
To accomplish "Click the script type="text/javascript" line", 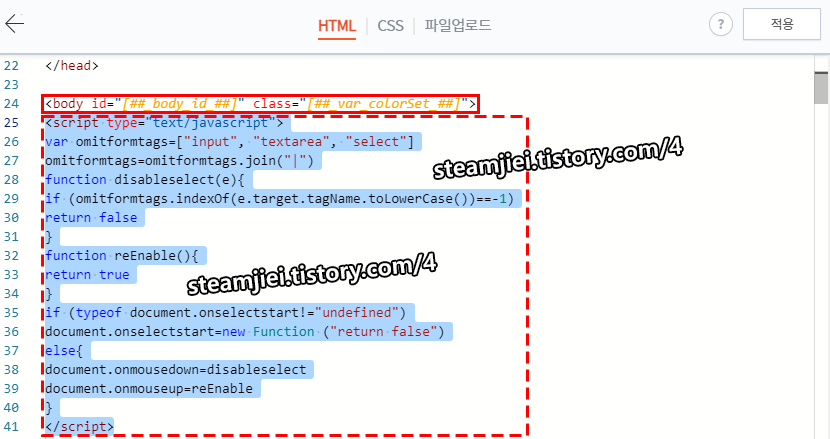I will (x=165, y=123).
